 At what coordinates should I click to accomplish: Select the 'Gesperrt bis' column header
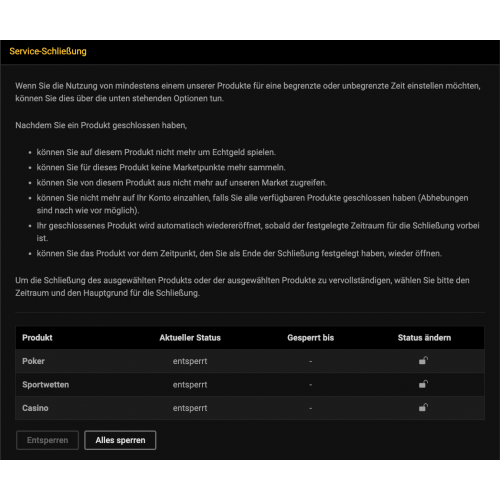(311, 338)
